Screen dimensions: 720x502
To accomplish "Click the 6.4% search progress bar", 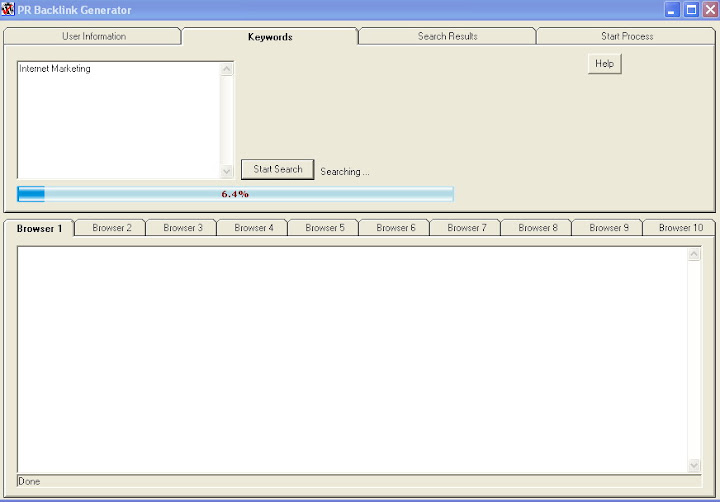I will click(x=235, y=194).
